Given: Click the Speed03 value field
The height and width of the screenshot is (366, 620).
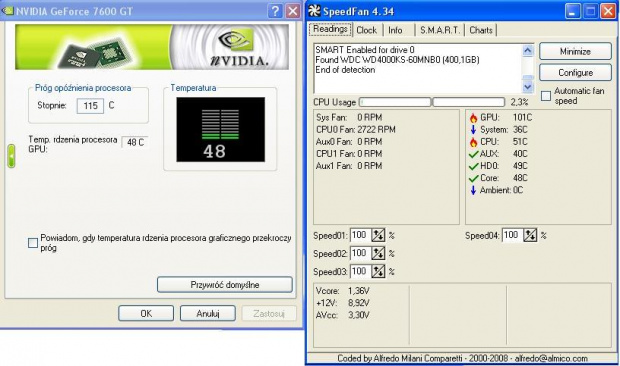Looking at the screenshot, I should click(360, 272).
